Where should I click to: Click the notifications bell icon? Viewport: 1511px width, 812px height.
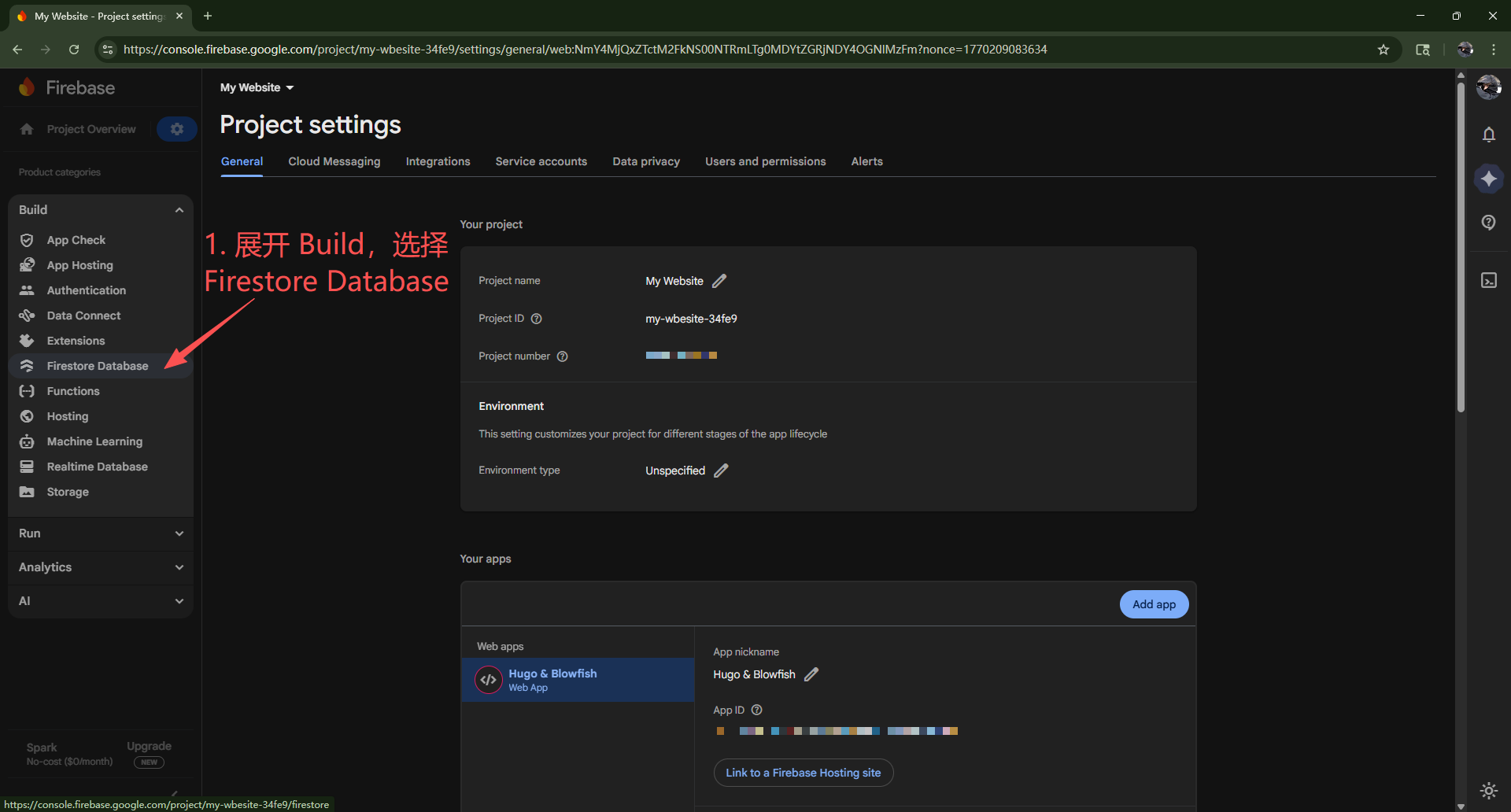point(1488,135)
